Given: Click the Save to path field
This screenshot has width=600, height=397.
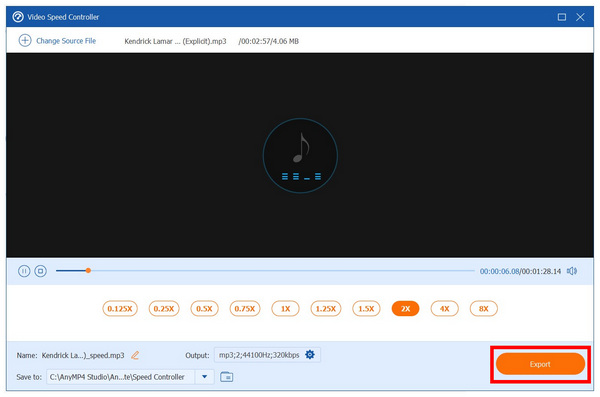Looking at the screenshot, I should pyautogui.click(x=121, y=377).
